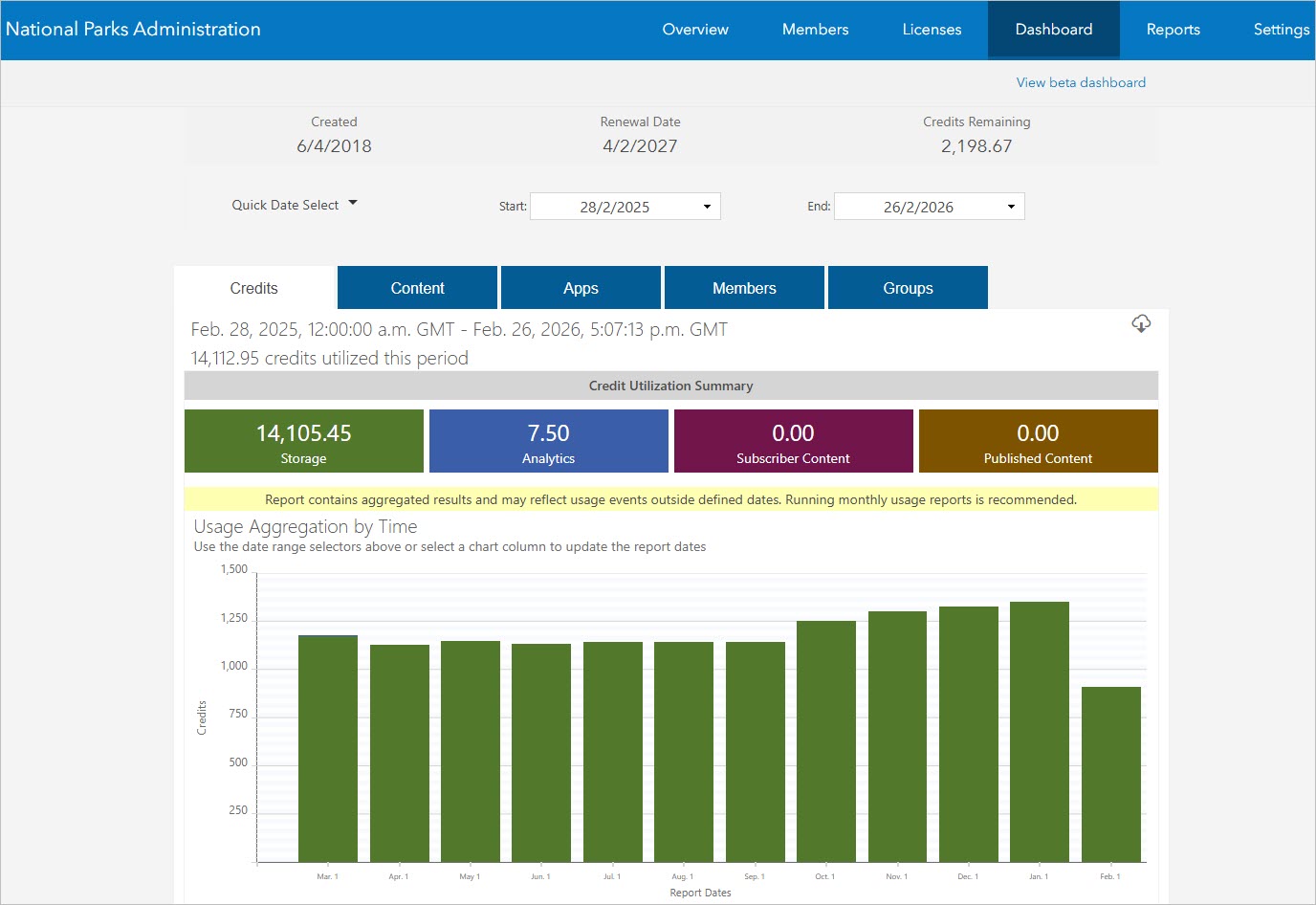
Task: Select the green Storage credits tile
Action: pyautogui.click(x=303, y=441)
